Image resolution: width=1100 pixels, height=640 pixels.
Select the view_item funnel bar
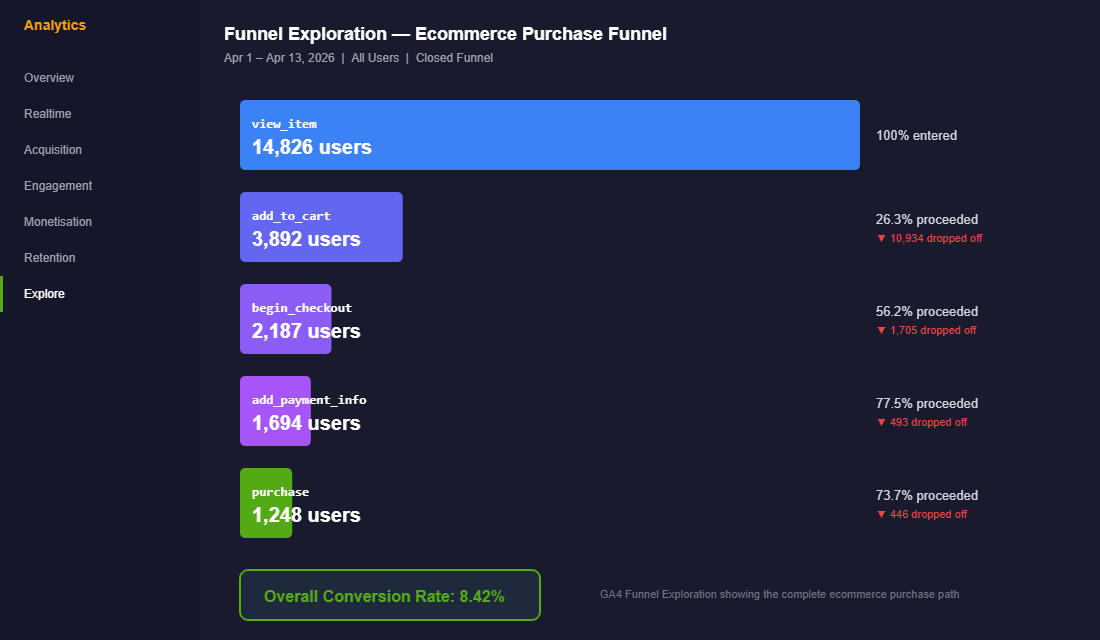549,135
